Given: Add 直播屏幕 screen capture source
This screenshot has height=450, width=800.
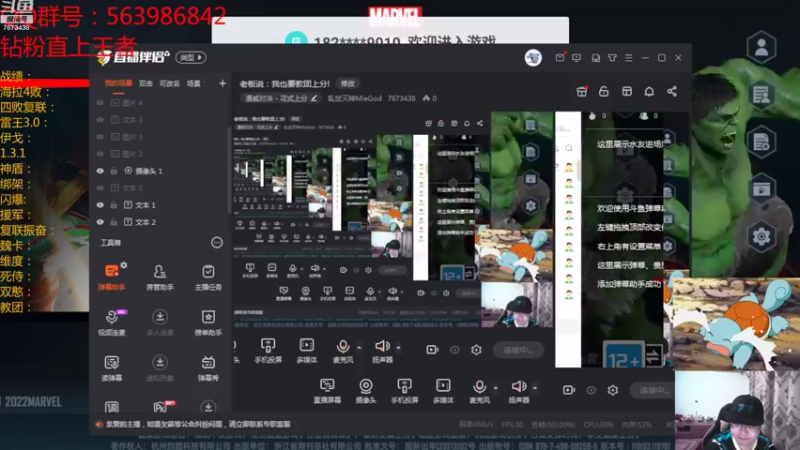Looking at the screenshot, I should (x=327, y=391).
